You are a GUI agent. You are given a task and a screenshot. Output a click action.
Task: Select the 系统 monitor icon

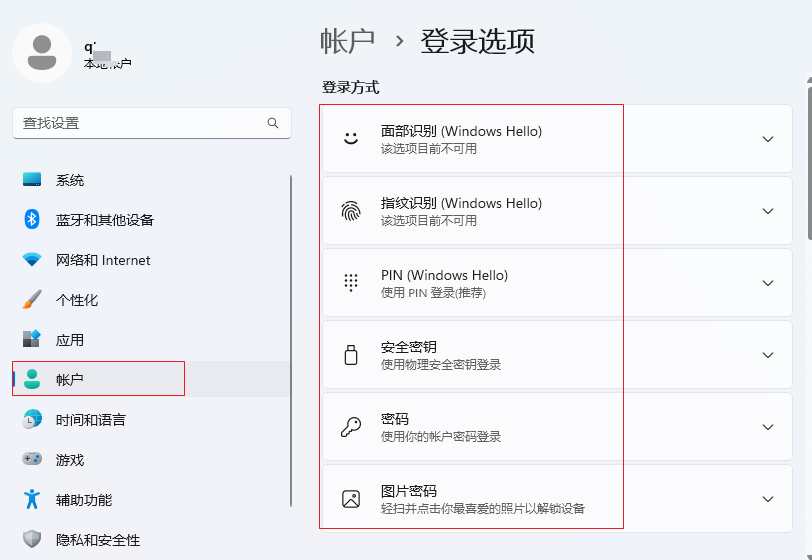pos(32,180)
